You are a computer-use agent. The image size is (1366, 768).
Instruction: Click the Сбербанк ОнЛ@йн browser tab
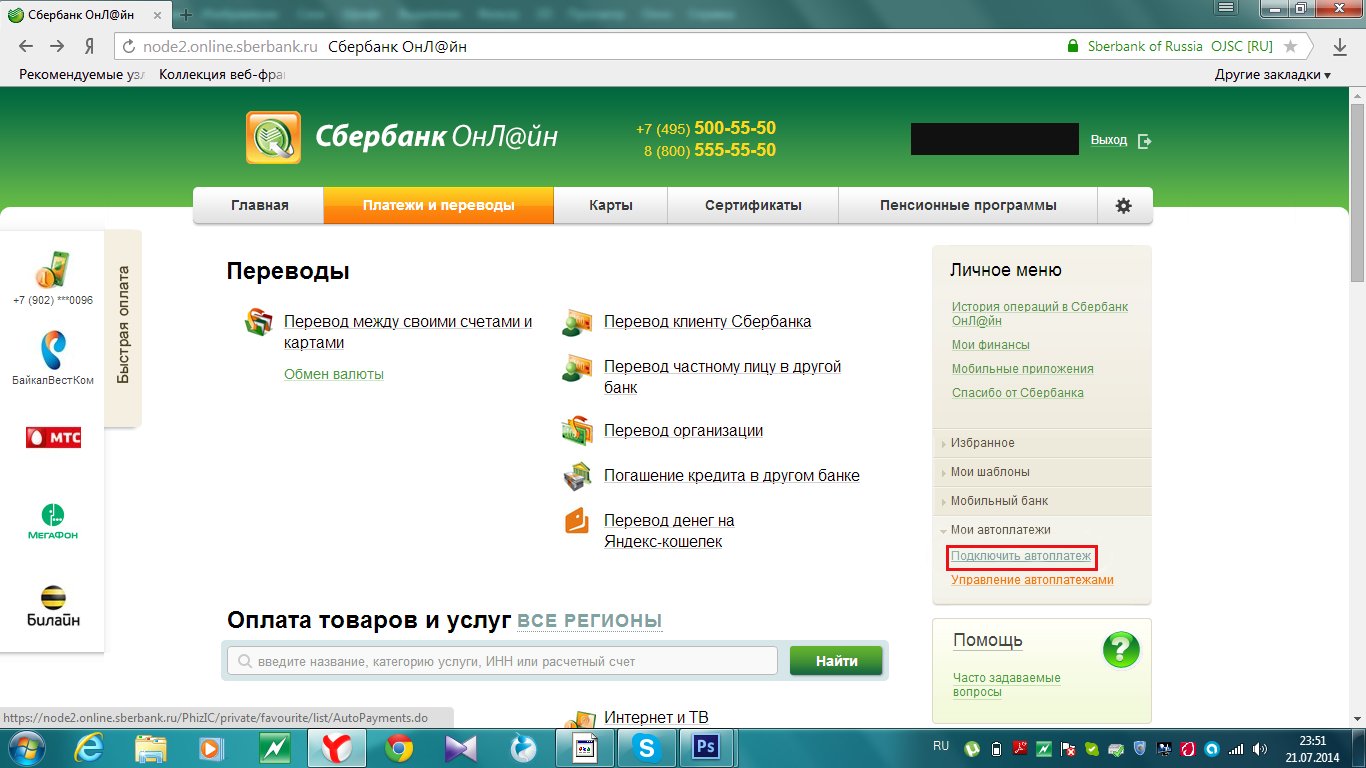[x=86, y=15]
